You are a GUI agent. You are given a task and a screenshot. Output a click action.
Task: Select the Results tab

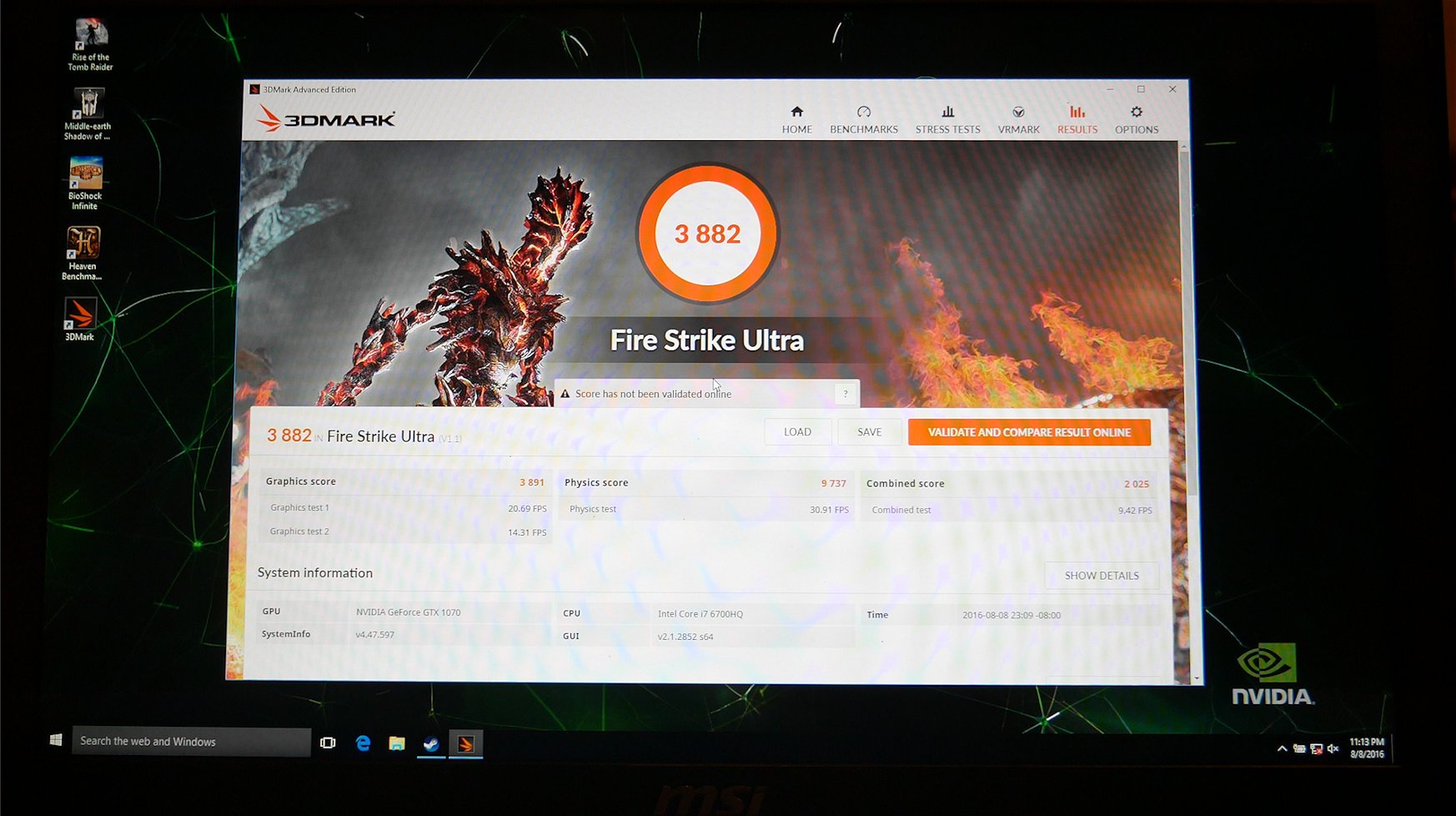point(1077,120)
